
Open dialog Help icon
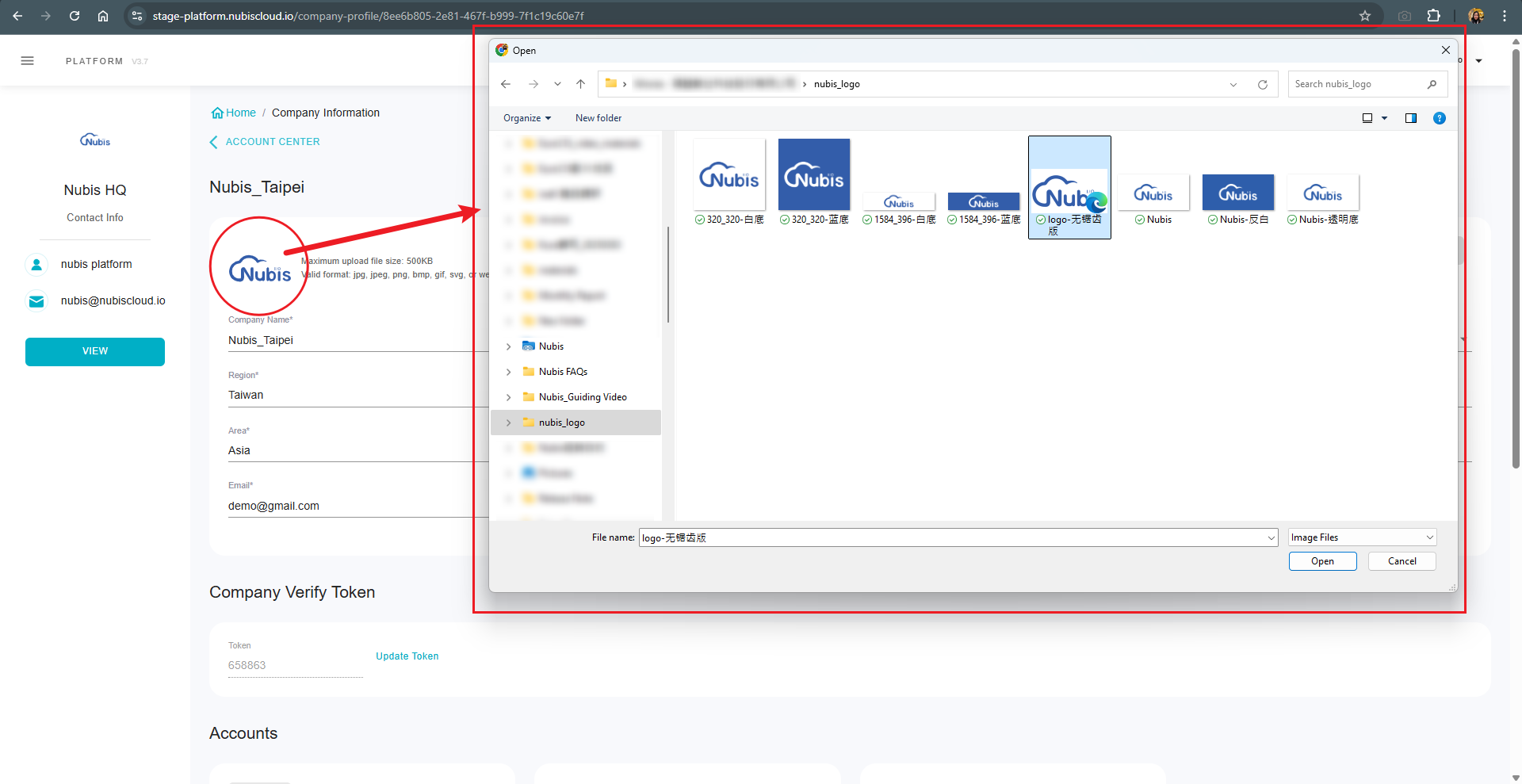click(x=1440, y=118)
